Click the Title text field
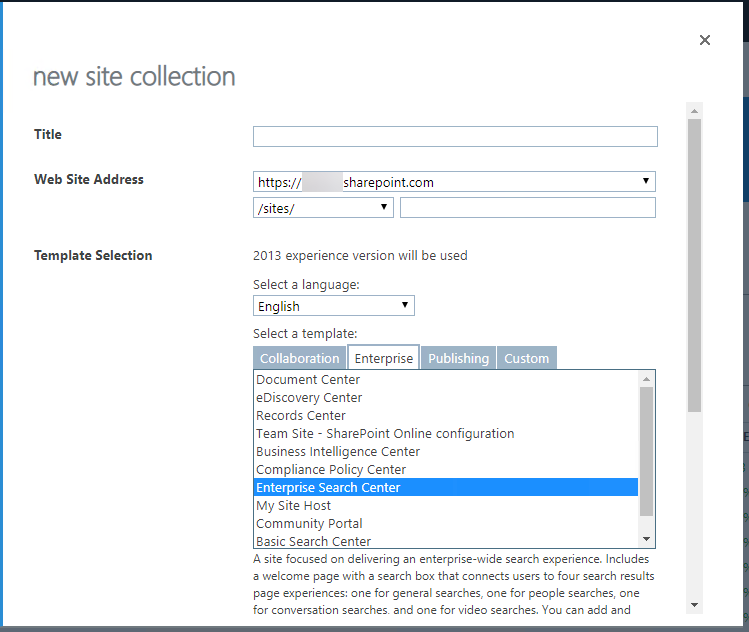 point(455,137)
